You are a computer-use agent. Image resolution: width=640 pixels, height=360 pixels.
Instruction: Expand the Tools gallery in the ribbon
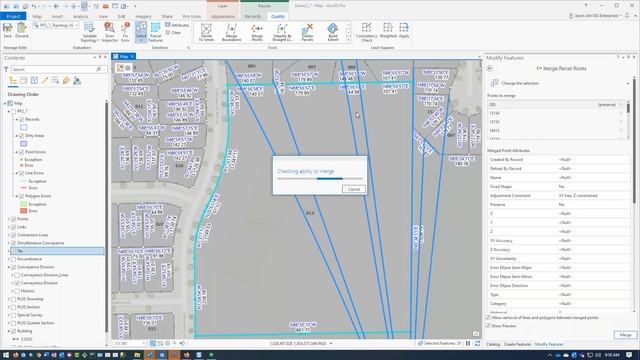349,40
